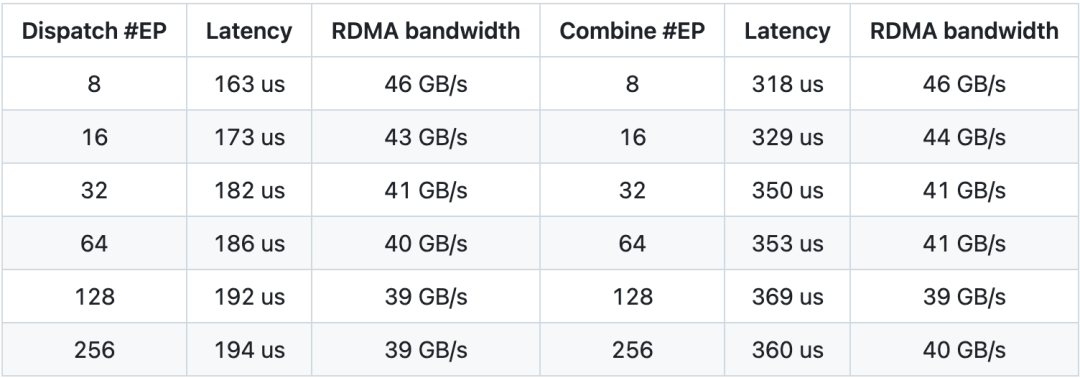1080x378 pixels.
Task: Click the 353 us latency cell
Action: pyautogui.click(x=787, y=243)
